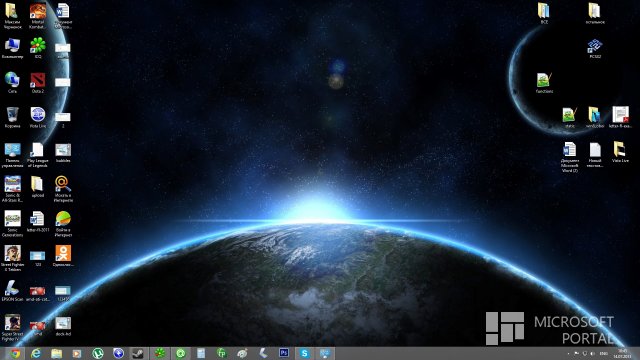Open the ВСЕ folder top right

[x=544, y=13]
